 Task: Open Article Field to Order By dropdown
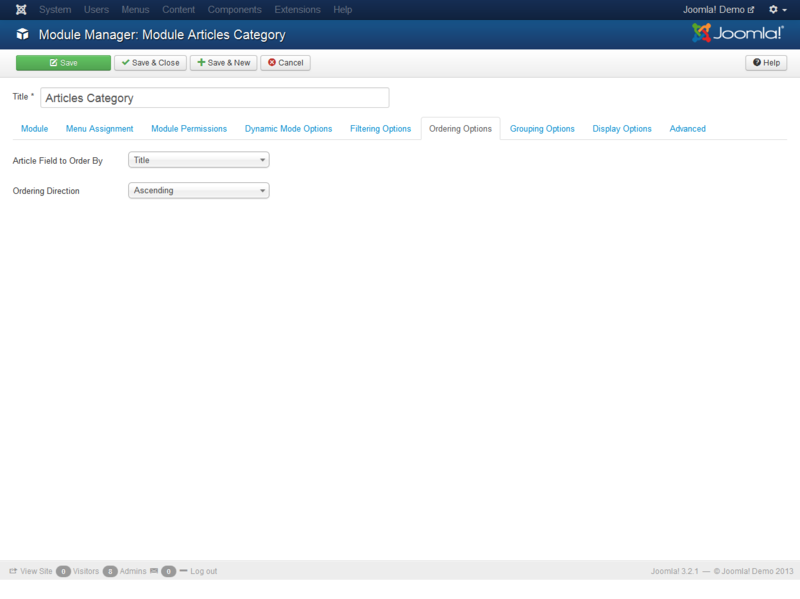tap(198, 160)
